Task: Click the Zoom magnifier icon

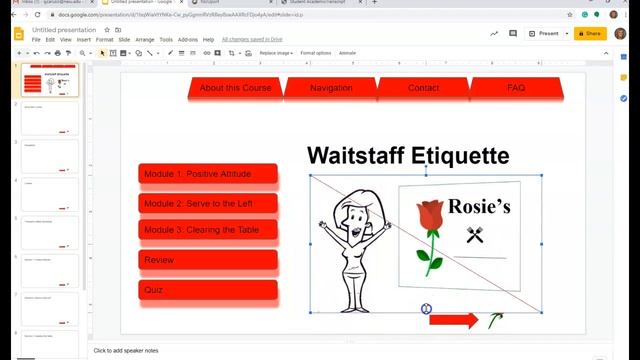Action: click(x=82, y=53)
